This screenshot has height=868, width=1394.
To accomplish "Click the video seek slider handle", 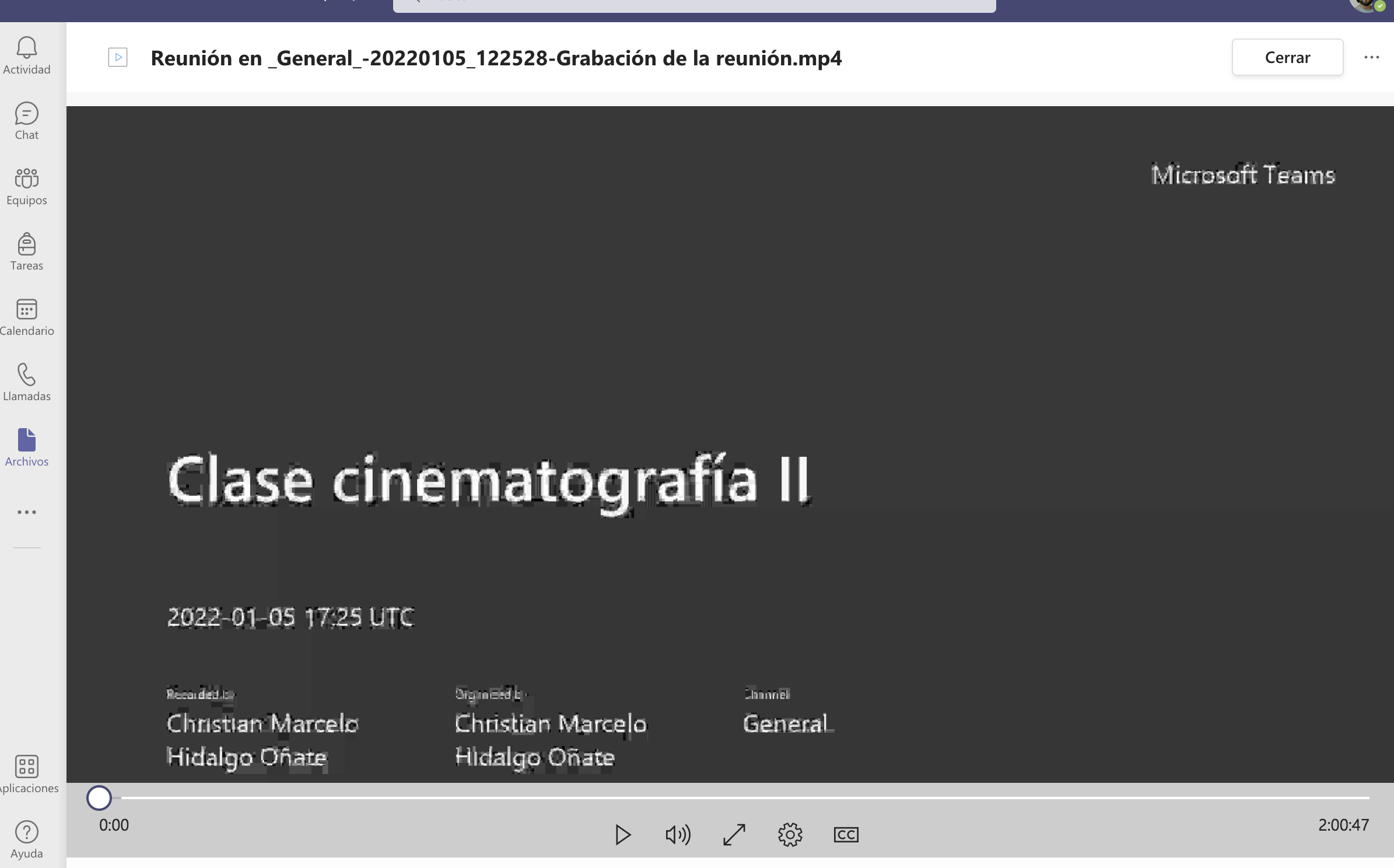I will point(99,797).
